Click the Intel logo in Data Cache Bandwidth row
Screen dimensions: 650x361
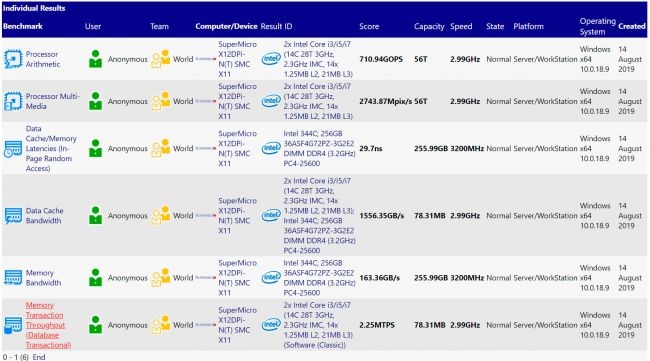271,216
